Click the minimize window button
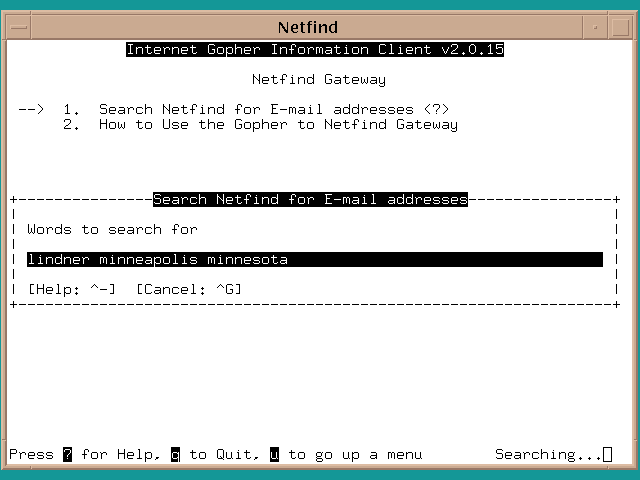The image size is (640, 480). [597, 25]
